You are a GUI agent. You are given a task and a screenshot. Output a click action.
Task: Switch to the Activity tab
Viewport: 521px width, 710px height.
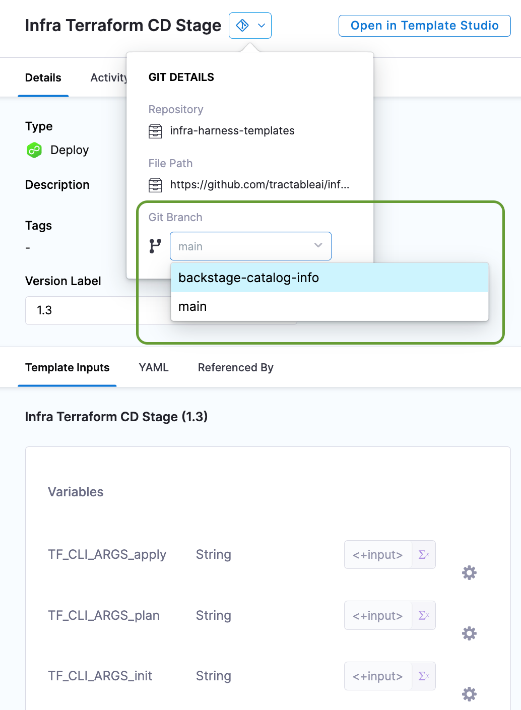tap(109, 77)
